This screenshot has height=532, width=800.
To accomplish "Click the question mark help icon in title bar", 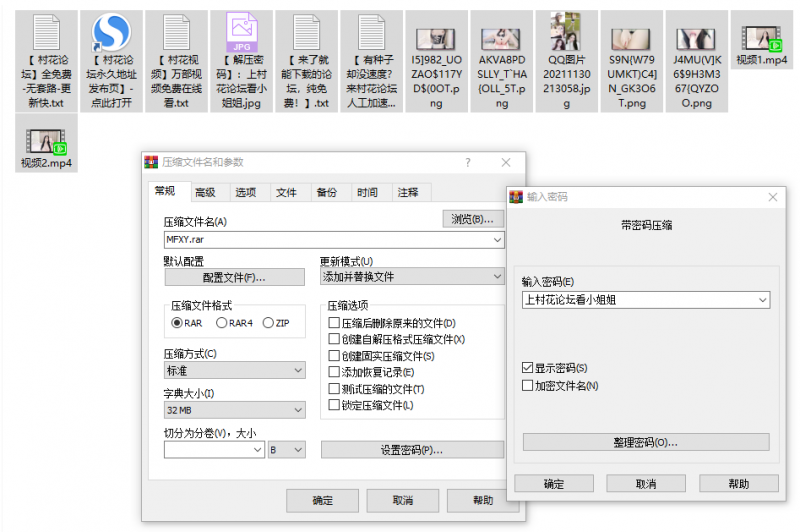I will pyautogui.click(x=467, y=163).
